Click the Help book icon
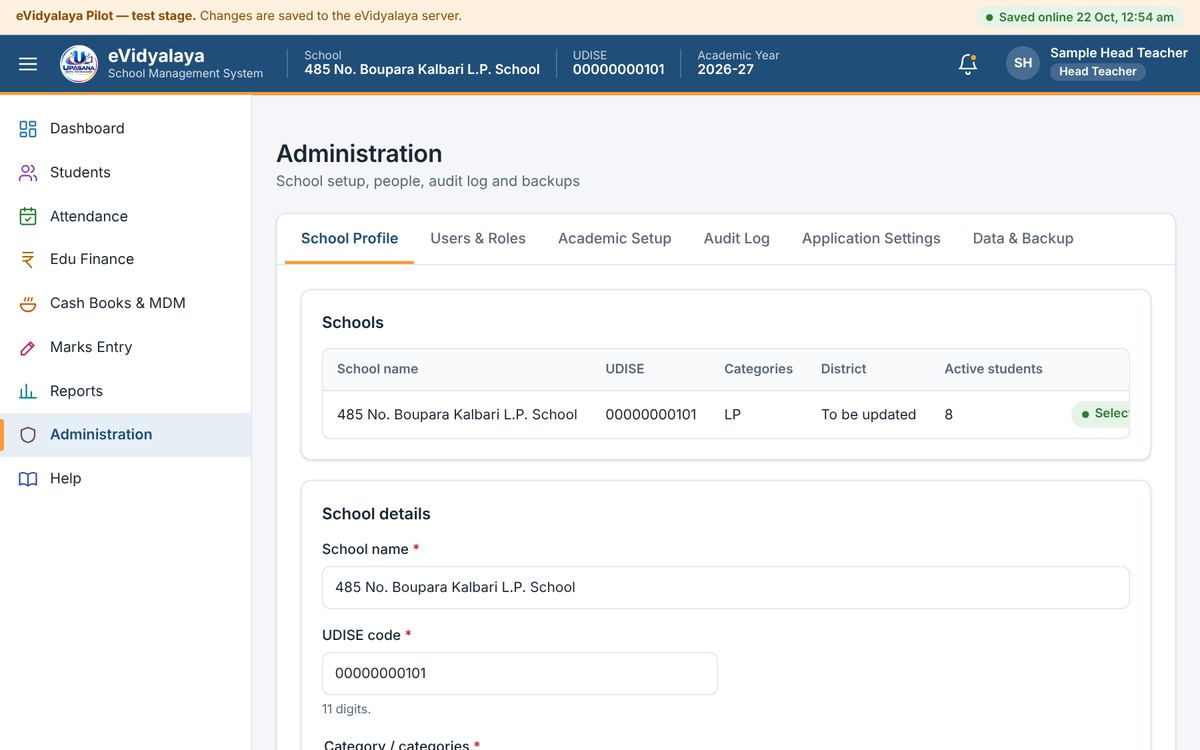This screenshot has height=750, width=1200. (28, 479)
